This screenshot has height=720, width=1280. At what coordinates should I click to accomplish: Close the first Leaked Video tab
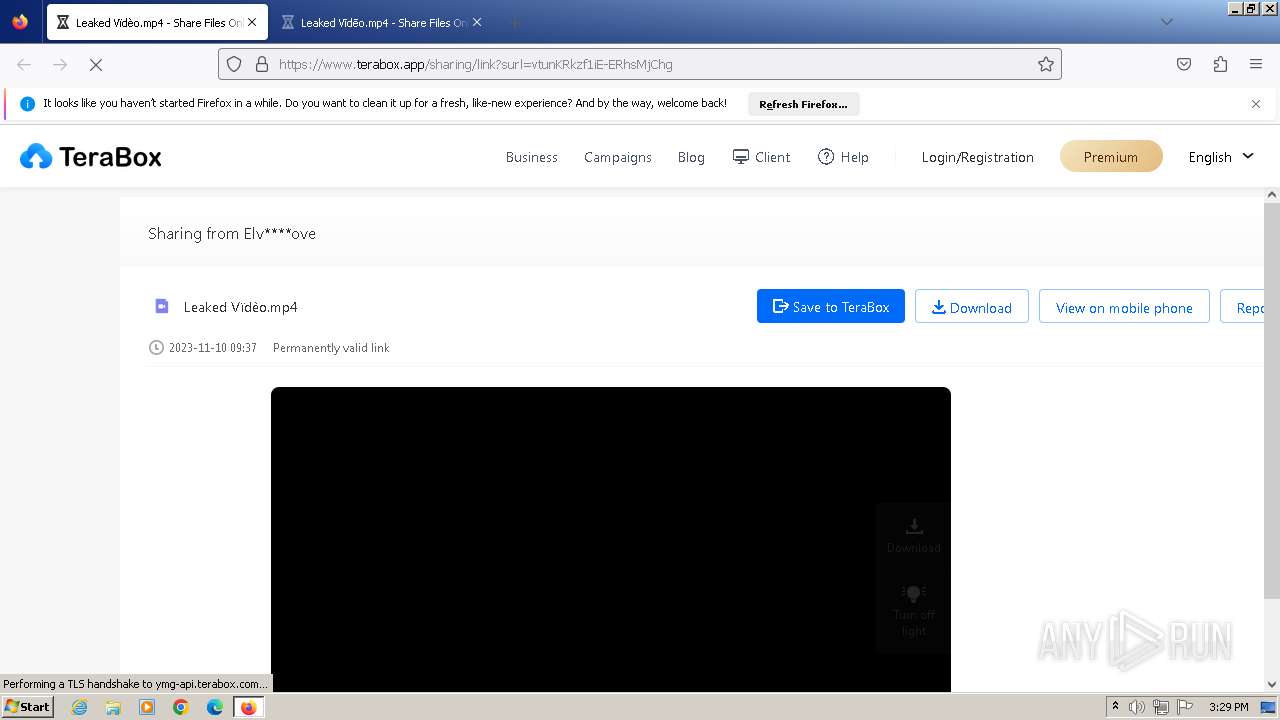pyautogui.click(x=251, y=22)
